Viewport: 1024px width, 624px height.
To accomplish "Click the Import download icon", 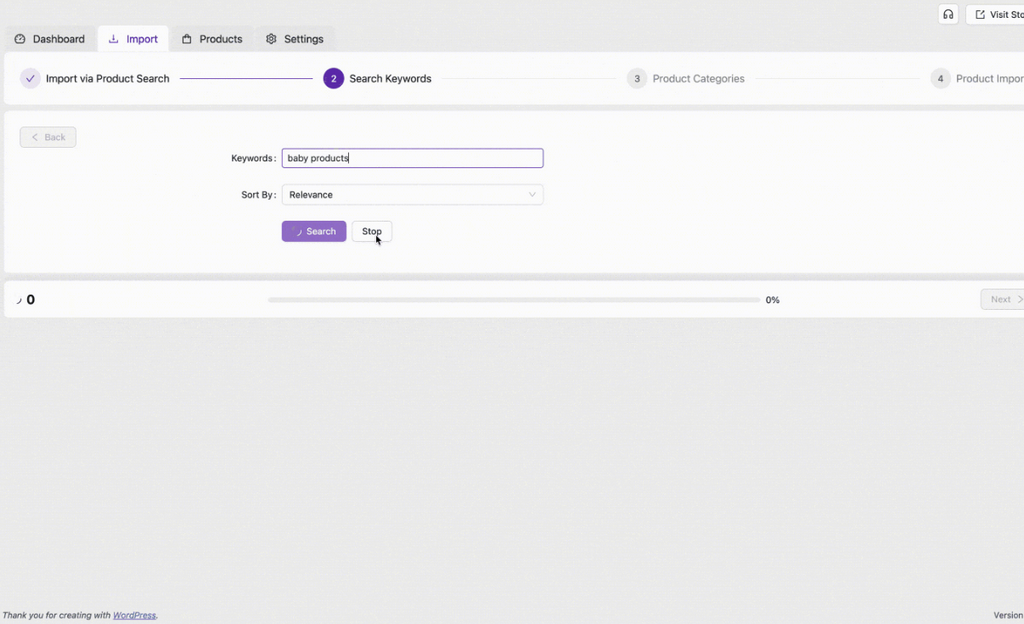I will click(x=114, y=39).
